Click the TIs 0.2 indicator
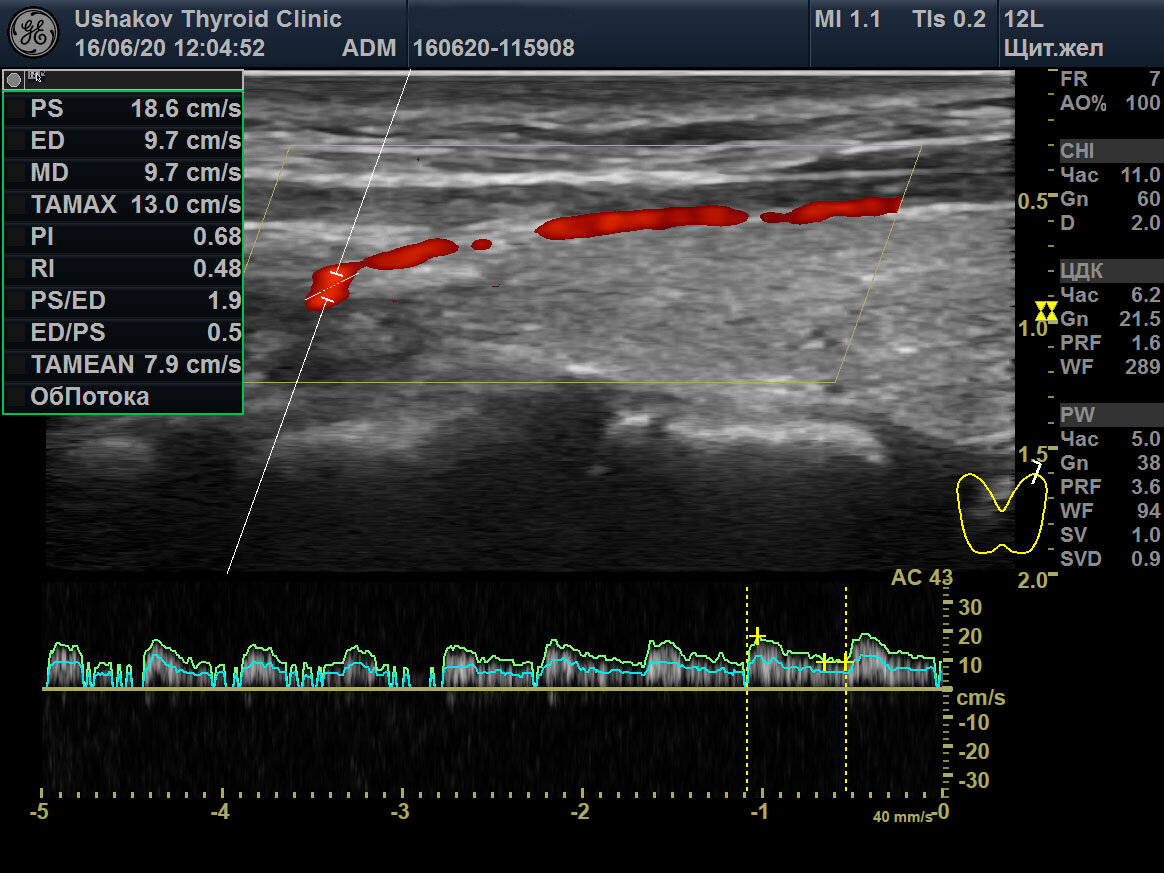1164x873 pixels. coord(949,19)
